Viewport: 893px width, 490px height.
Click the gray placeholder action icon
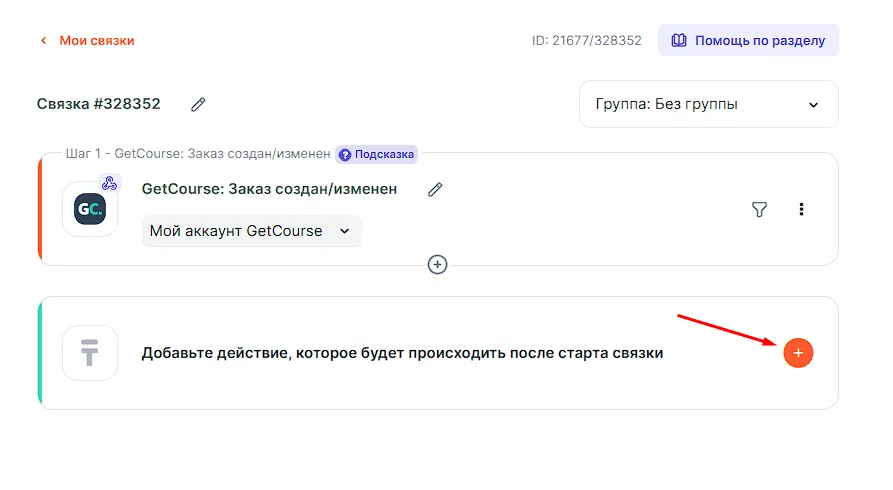point(90,353)
